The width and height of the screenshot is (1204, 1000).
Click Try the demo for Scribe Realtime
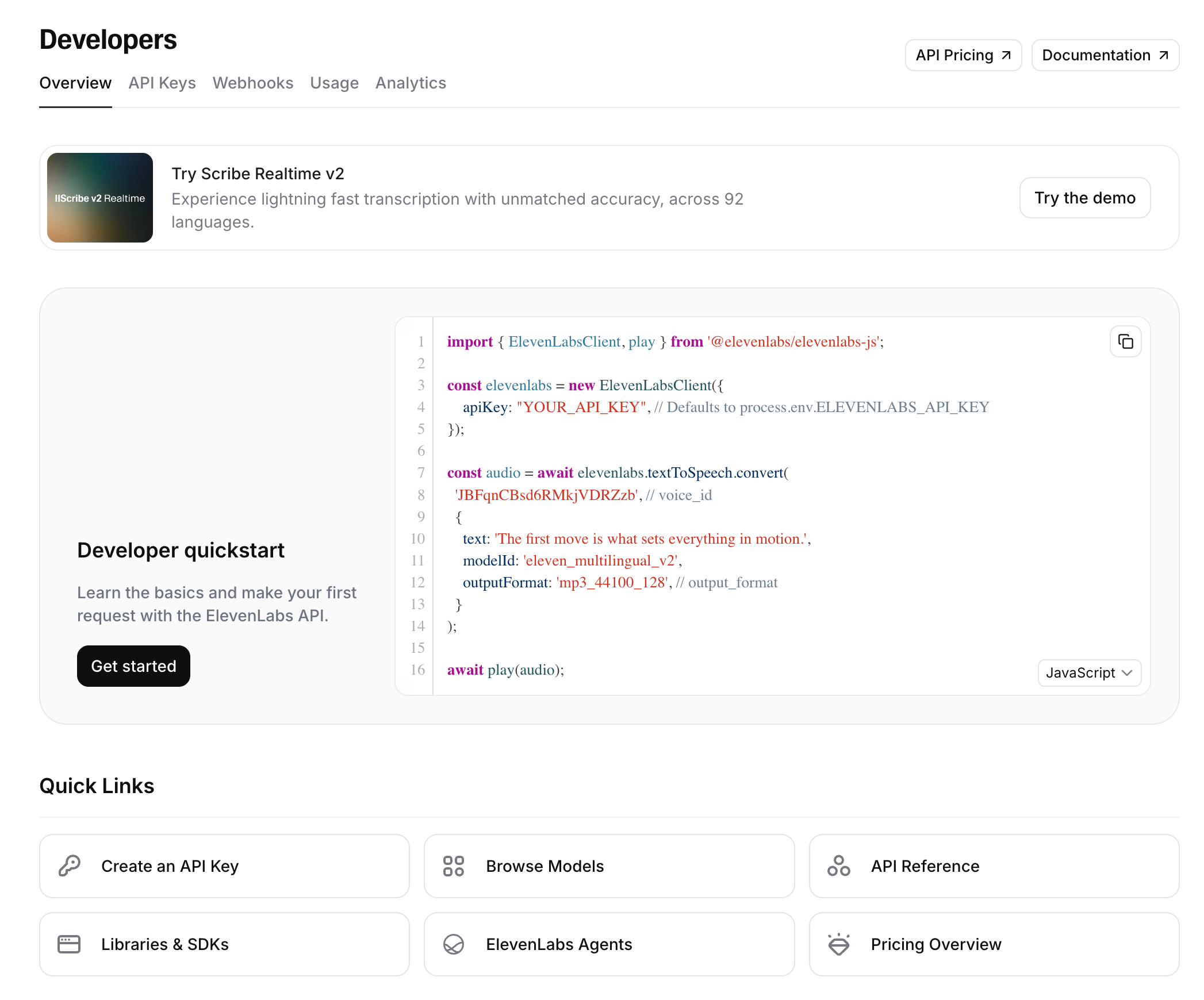pyautogui.click(x=1084, y=198)
